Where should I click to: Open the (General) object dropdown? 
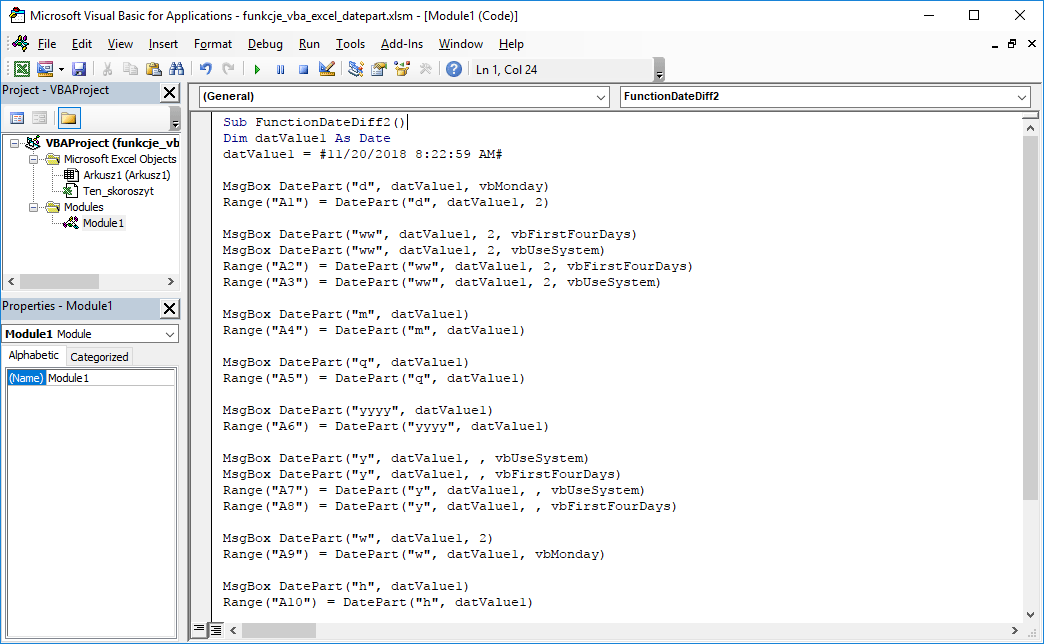click(x=601, y=97)
